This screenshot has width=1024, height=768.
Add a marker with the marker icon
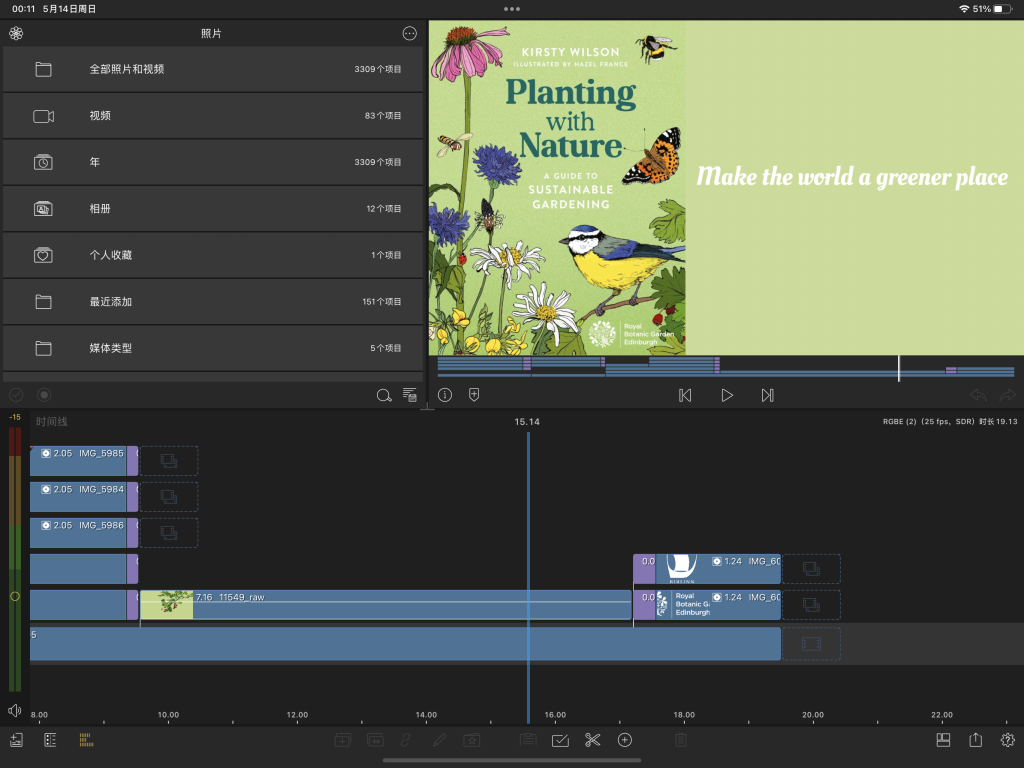(474, 394)
